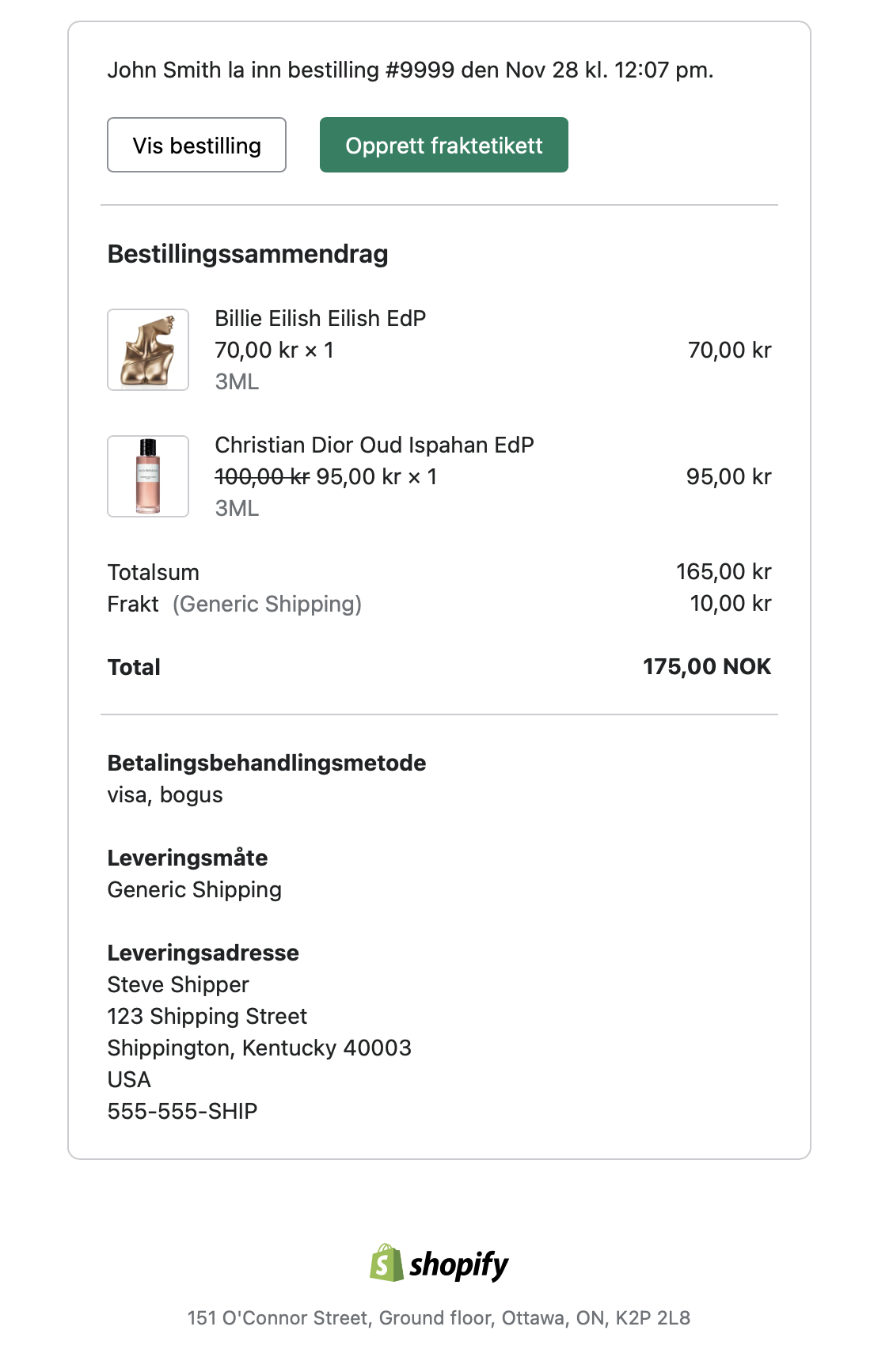Open the Billie Eilish perfume thumbnail

148,350
